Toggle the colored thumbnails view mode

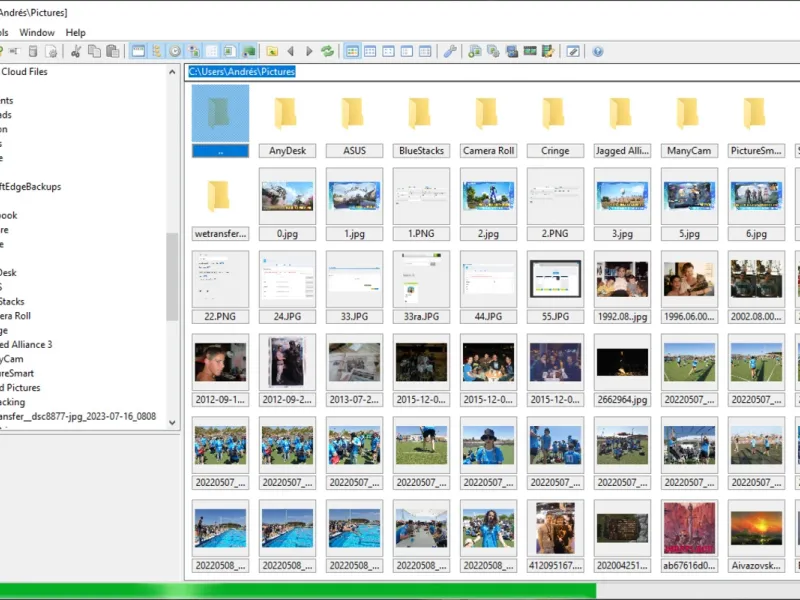[352, 51]
